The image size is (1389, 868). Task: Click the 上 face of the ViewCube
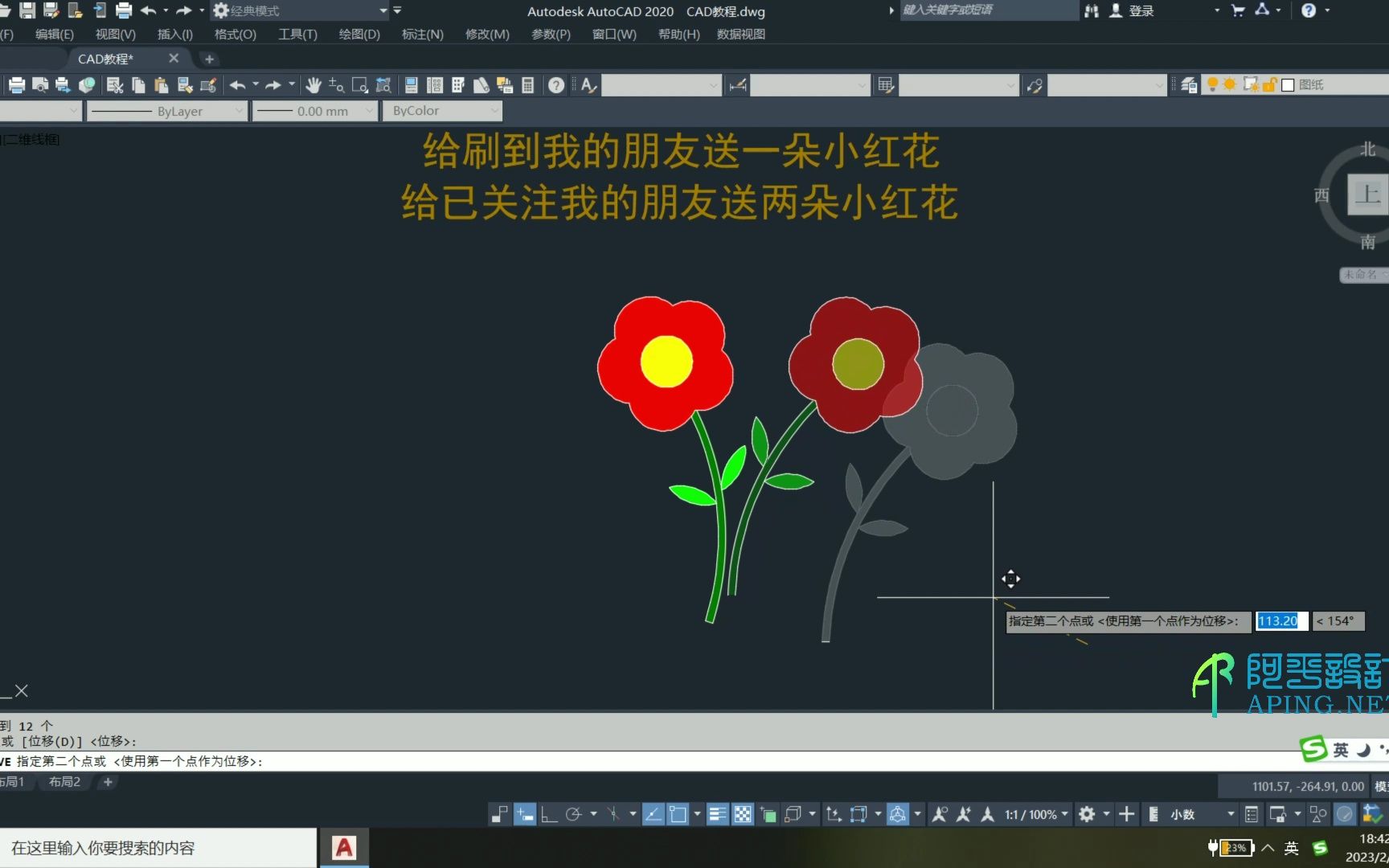click(x=1367, y=194)
